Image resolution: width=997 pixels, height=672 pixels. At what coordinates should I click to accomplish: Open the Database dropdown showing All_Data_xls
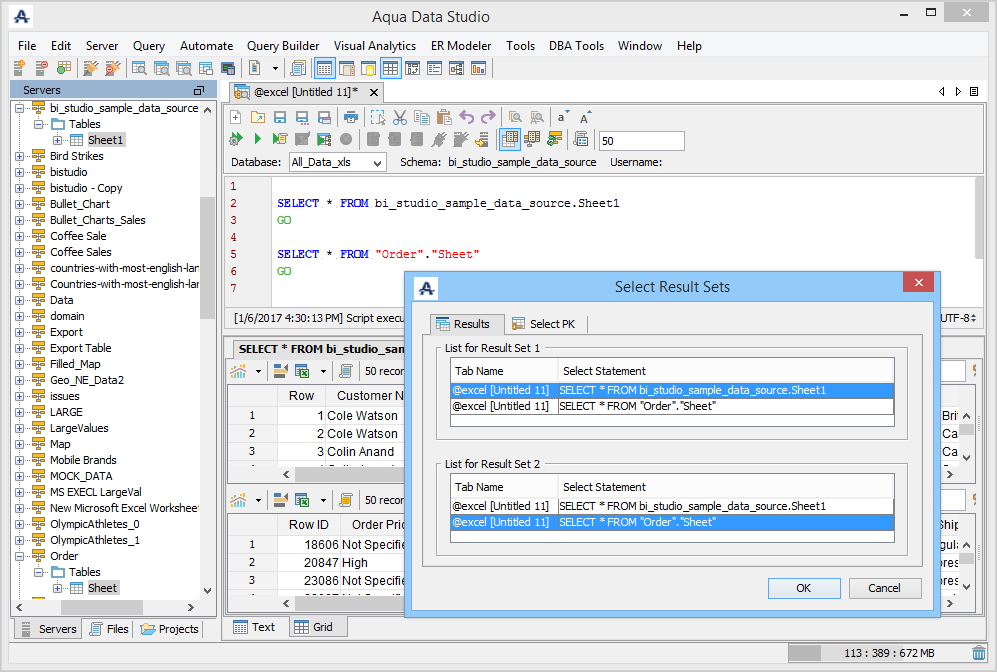click(x=337, y=162)
